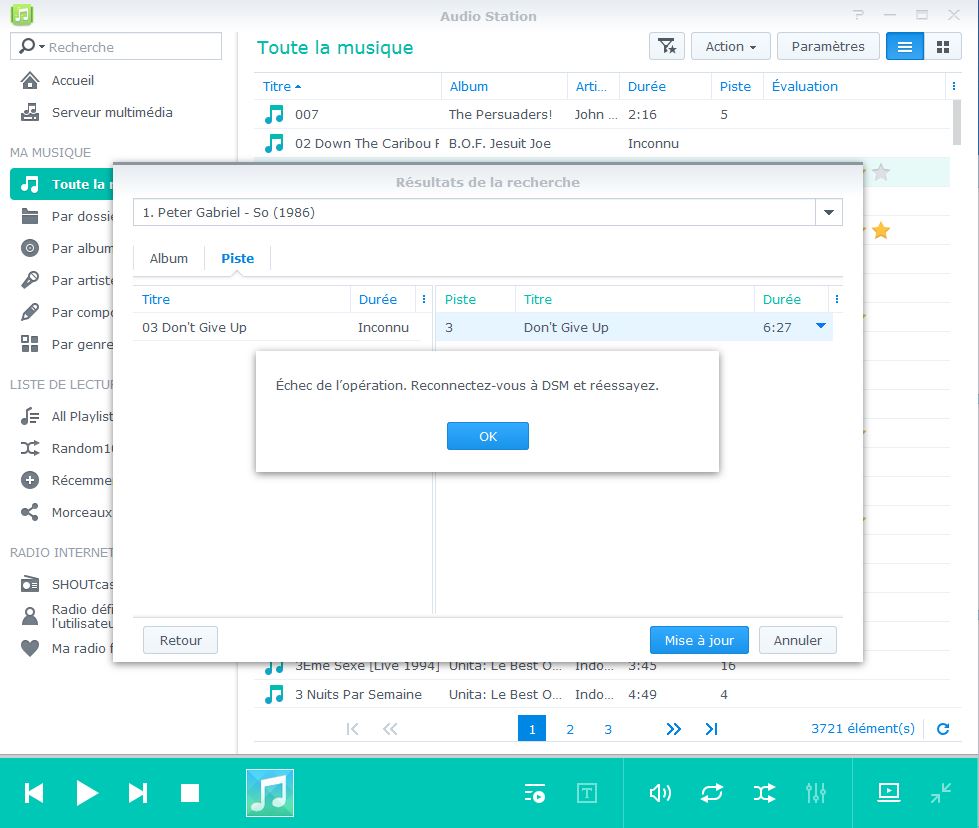This screenshot has width=979, height=828.
Task: Toggle shuffle playback
Action: pyautogui.click(x=764, y=793)
